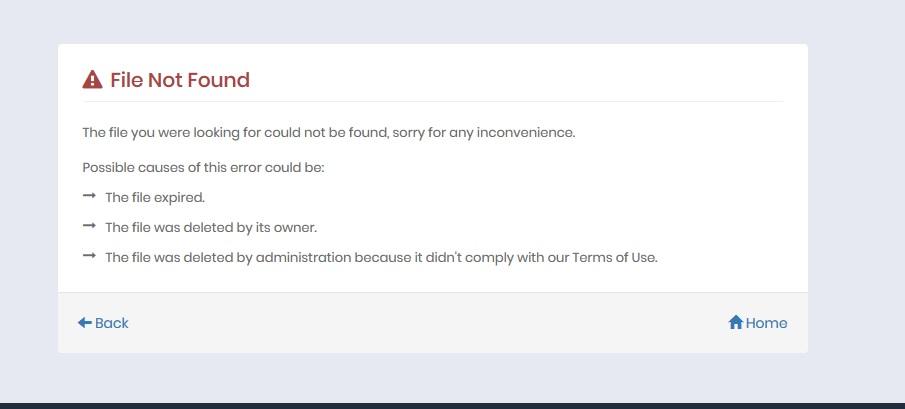Click the 'Terms of Use' phrase
Image resolution: width=905 pixels, height=409 pixels.
click(615, 257)
